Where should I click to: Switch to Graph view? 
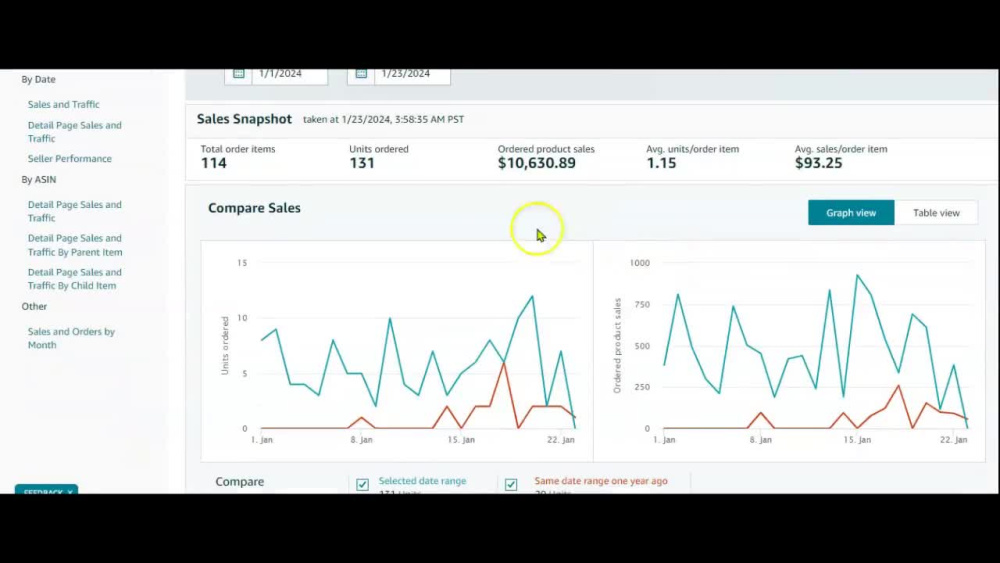851,213
